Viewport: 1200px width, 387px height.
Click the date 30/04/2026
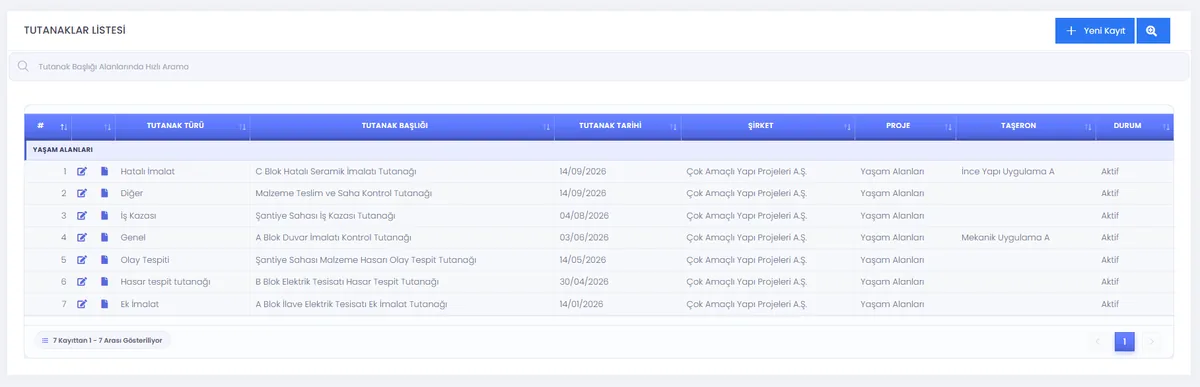pyautogui.click(x=583, y=281)
